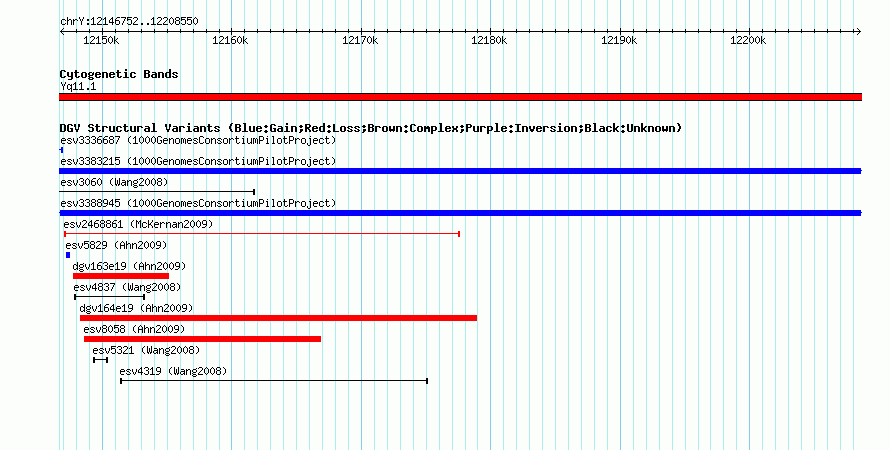The height and width of the screenshot is (450, 890).
Task: Select the red dgv164e19 loss bar
Action: [278, 318]
